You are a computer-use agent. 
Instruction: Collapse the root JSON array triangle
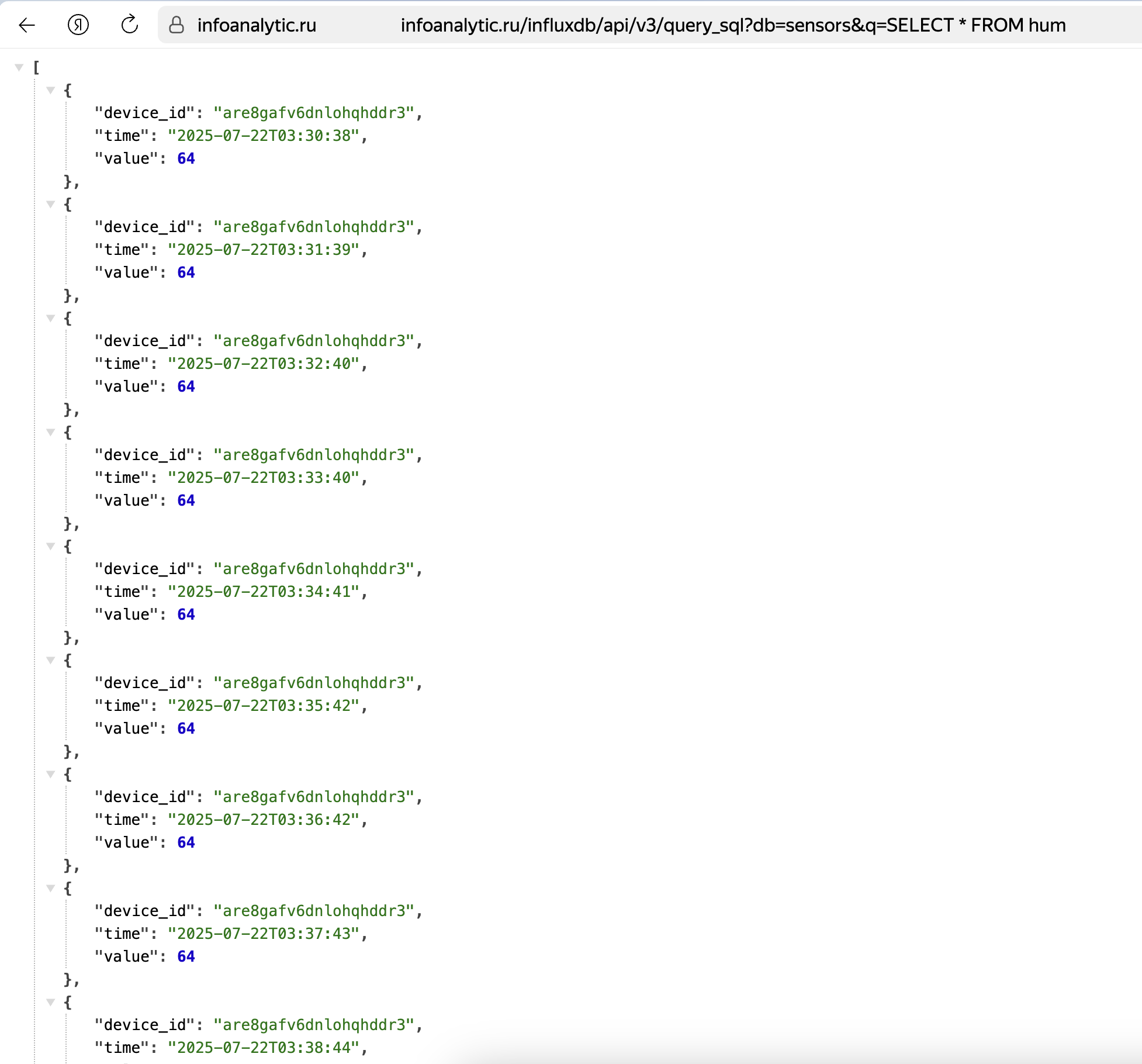[x=19, y=68]
